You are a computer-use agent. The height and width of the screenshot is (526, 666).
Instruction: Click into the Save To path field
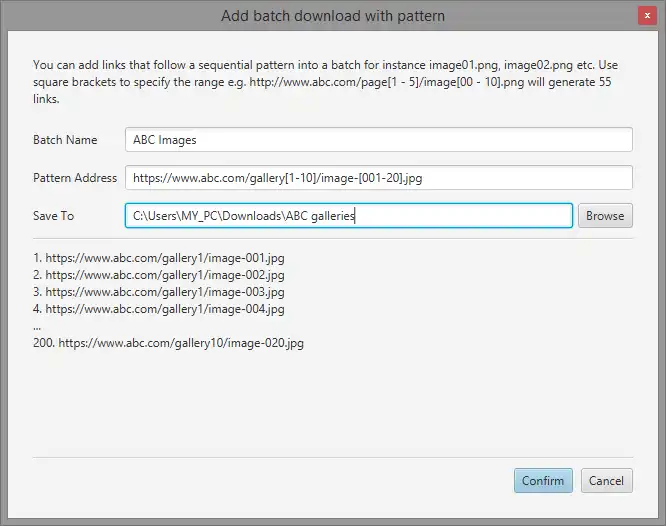click(349, 215)
